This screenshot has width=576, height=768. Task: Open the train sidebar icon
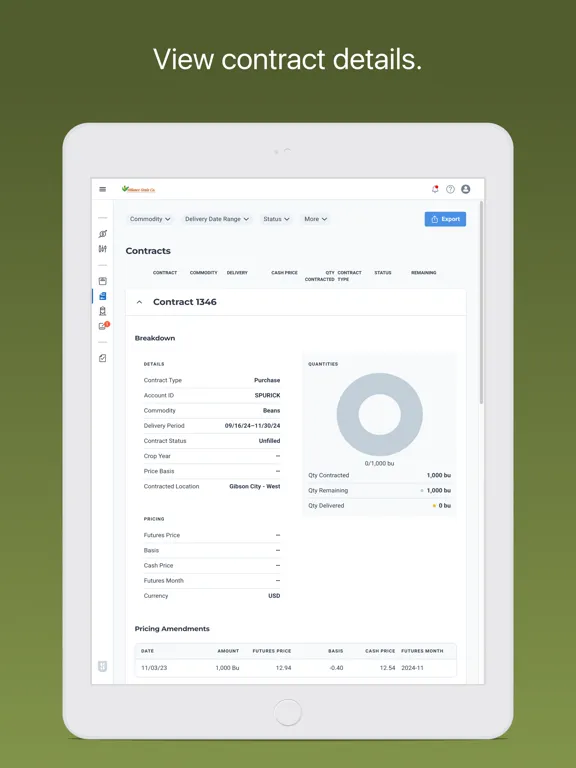point(102,311)
